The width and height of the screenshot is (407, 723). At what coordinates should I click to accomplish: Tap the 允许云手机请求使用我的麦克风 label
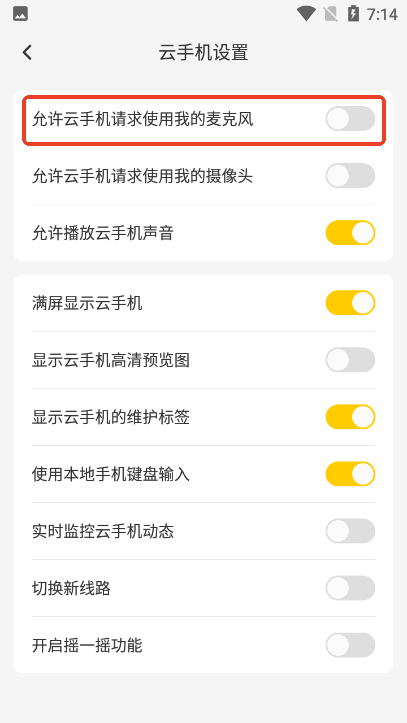(142, 119)
